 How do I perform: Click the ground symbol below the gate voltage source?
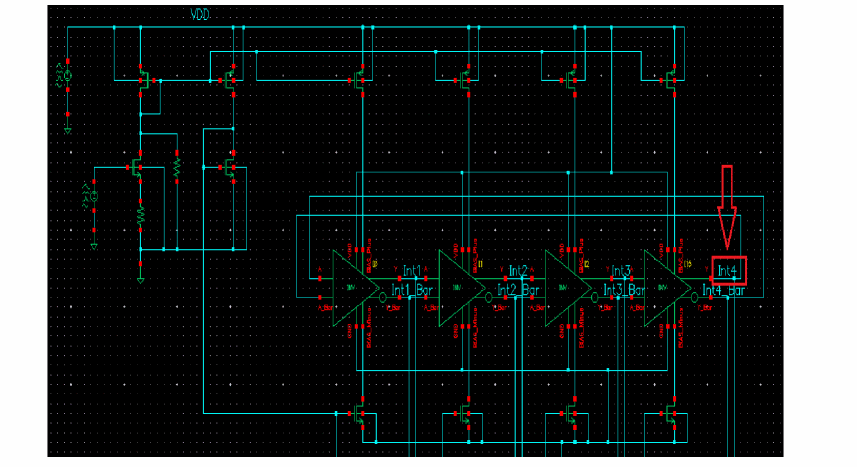94,247
